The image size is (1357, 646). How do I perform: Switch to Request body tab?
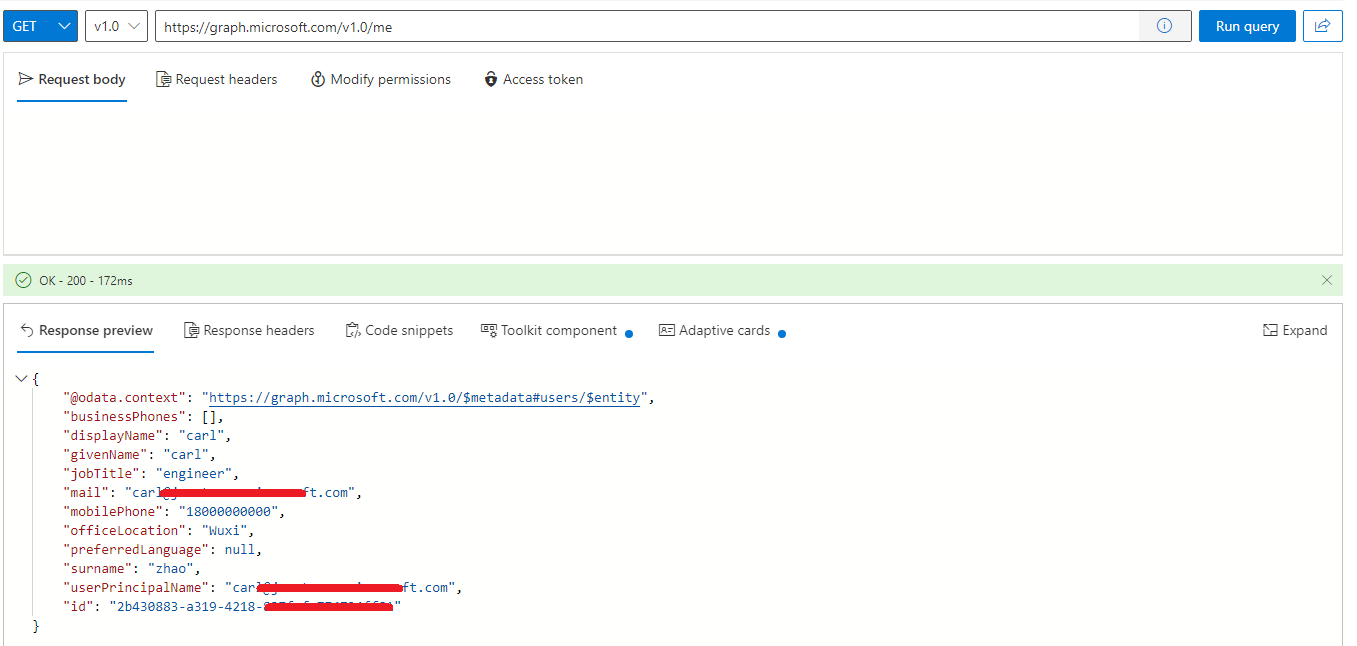72,79
